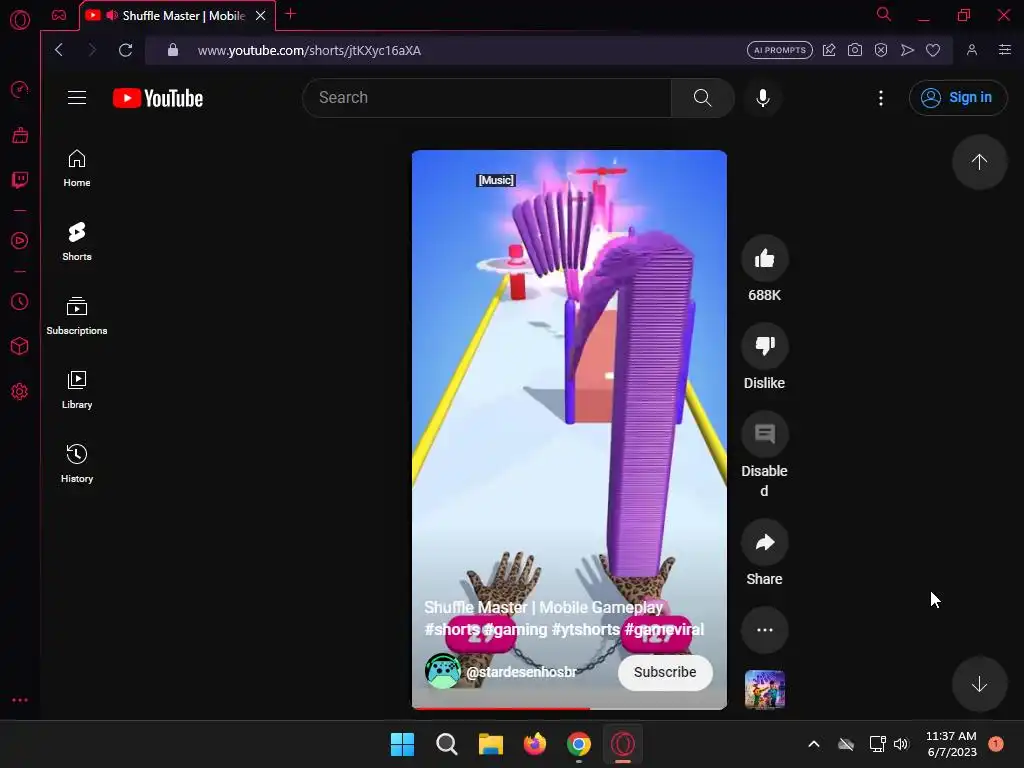
Task: Click the AI Prompts button in address bar
Action: 780,50
